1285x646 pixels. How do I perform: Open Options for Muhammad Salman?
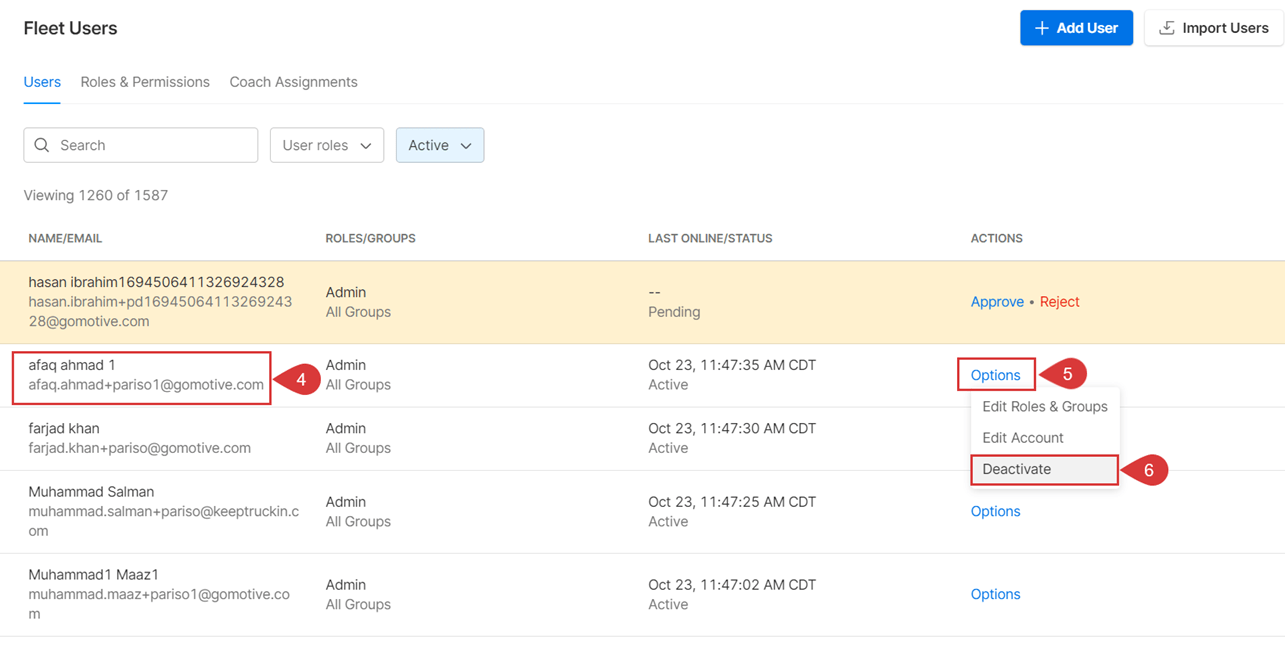click(995, 511)
